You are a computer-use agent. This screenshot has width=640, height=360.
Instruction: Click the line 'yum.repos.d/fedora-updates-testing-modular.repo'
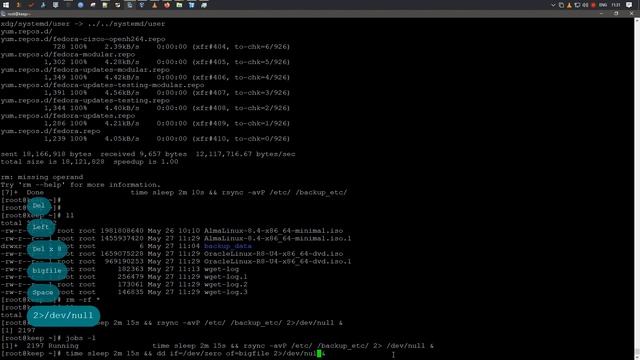pyautogui.click(x=102, y=85)
